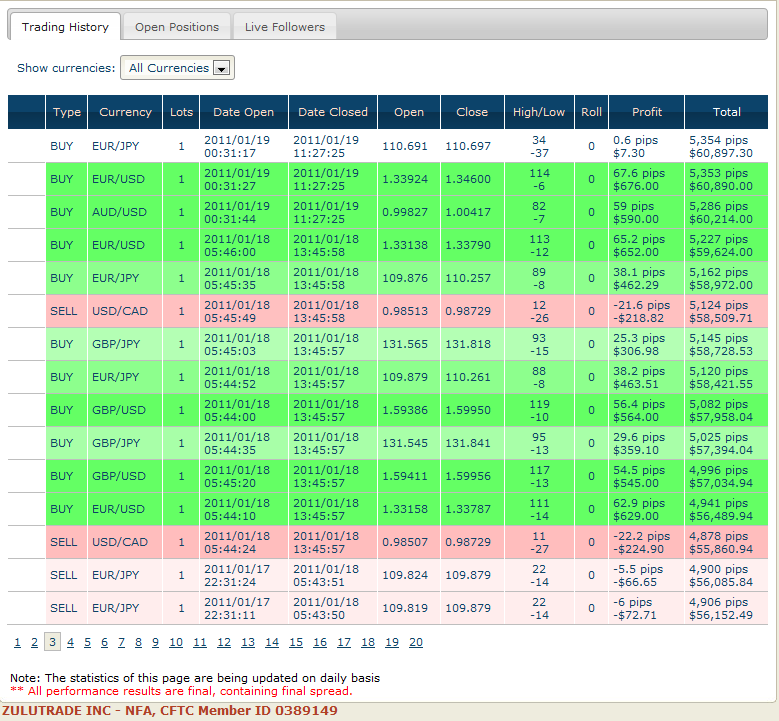
Task: Click the Close price column header
Action: (x=472, y=112)
